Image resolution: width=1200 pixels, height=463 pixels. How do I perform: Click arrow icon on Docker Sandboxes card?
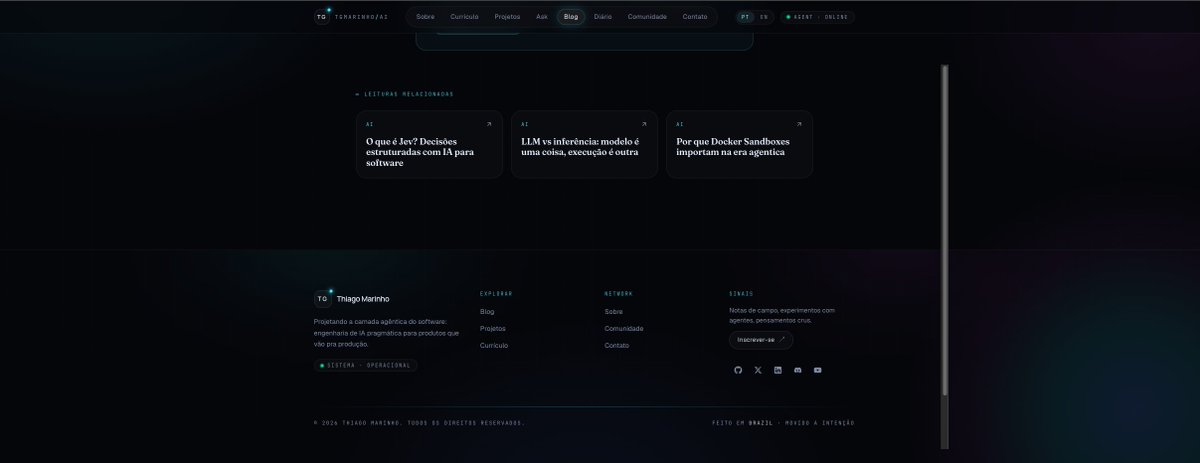tap(799, 124)
